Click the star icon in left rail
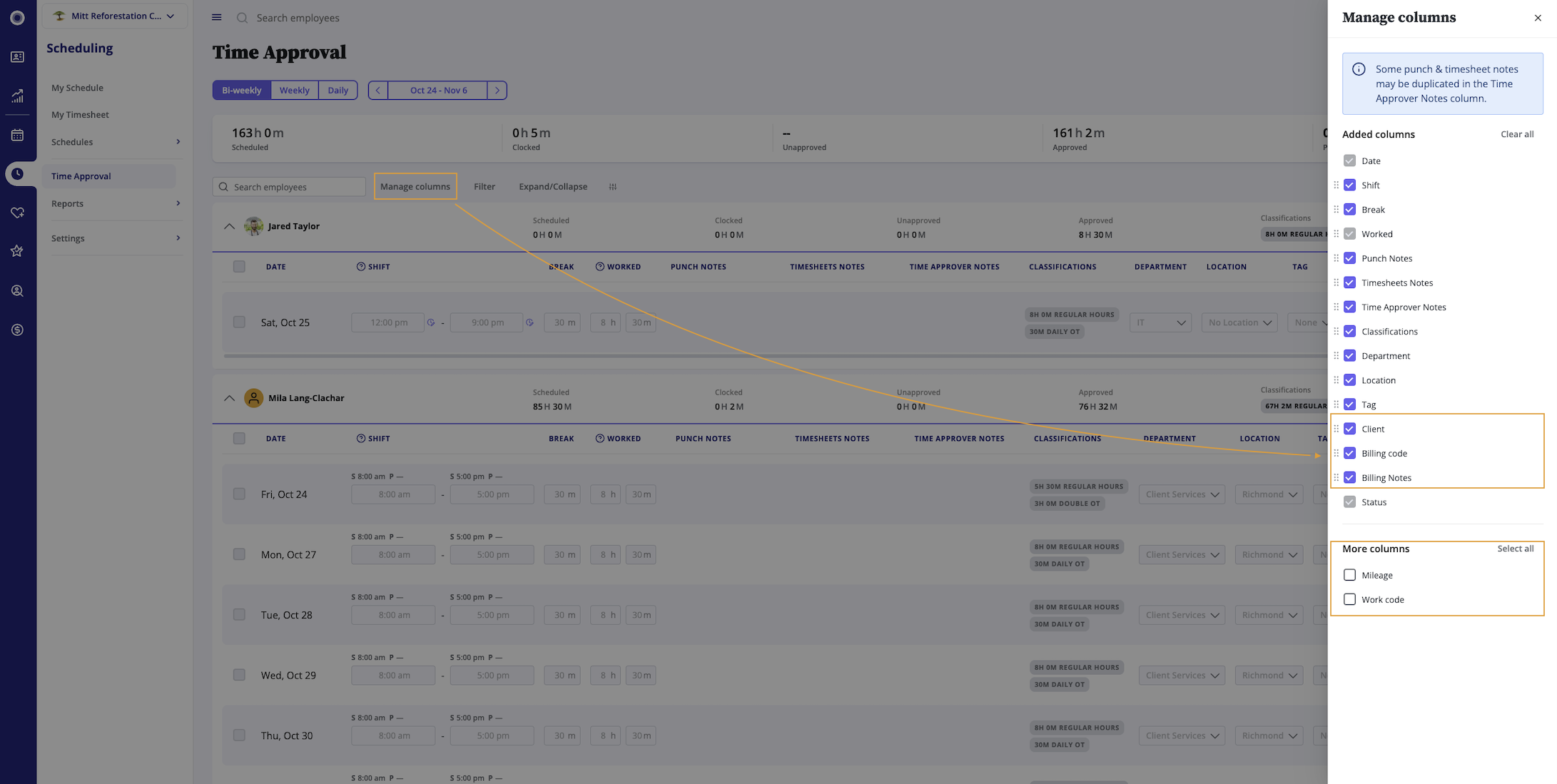The width and height of the screenshot is (1557, 784). (x=17, y=251)
